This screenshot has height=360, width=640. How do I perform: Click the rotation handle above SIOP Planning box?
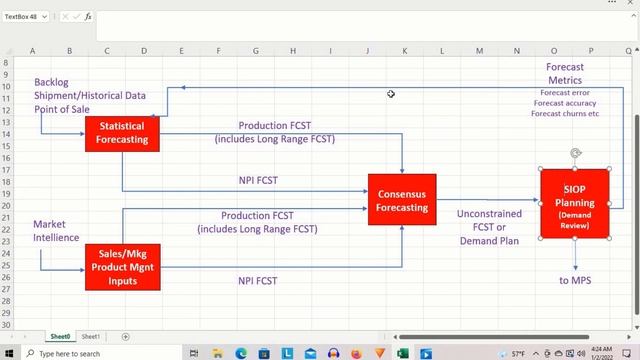pyautogui.click(x=576, y=153)
